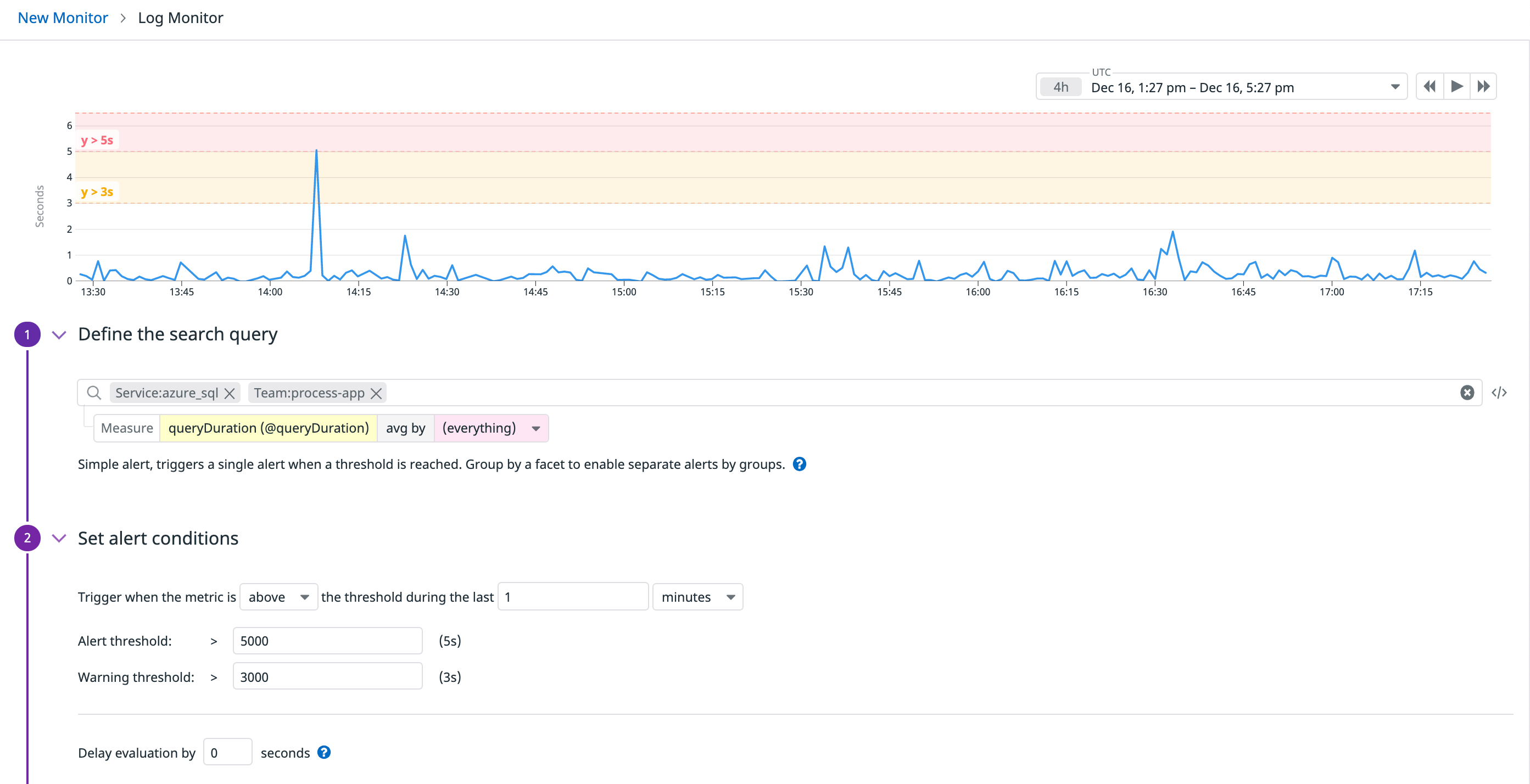Open help for delay evaluation
The height and width of the screenshot is (784, 1530).
tap(323, 752)
